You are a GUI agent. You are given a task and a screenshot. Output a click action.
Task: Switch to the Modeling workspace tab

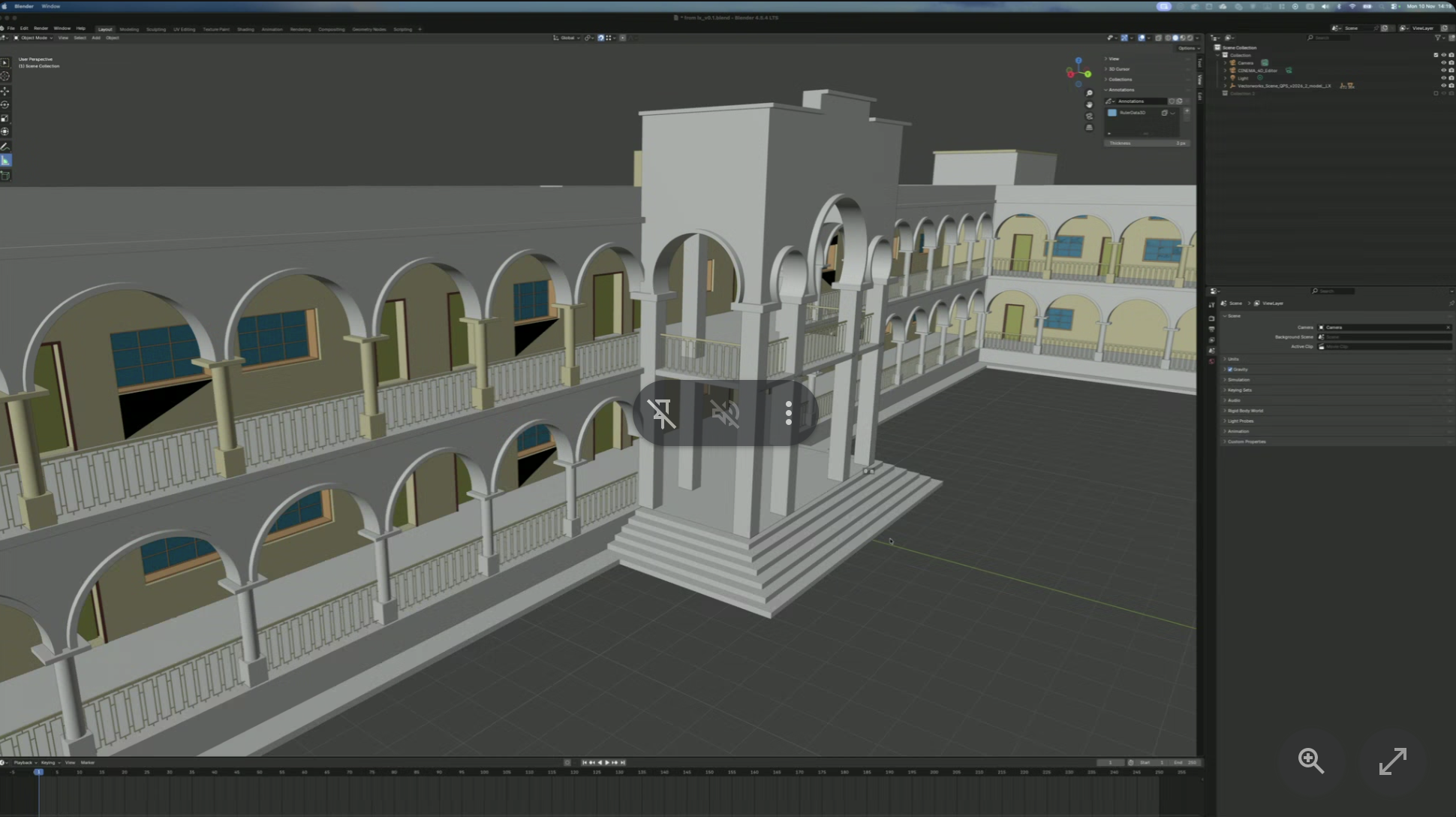coord(129,29)
